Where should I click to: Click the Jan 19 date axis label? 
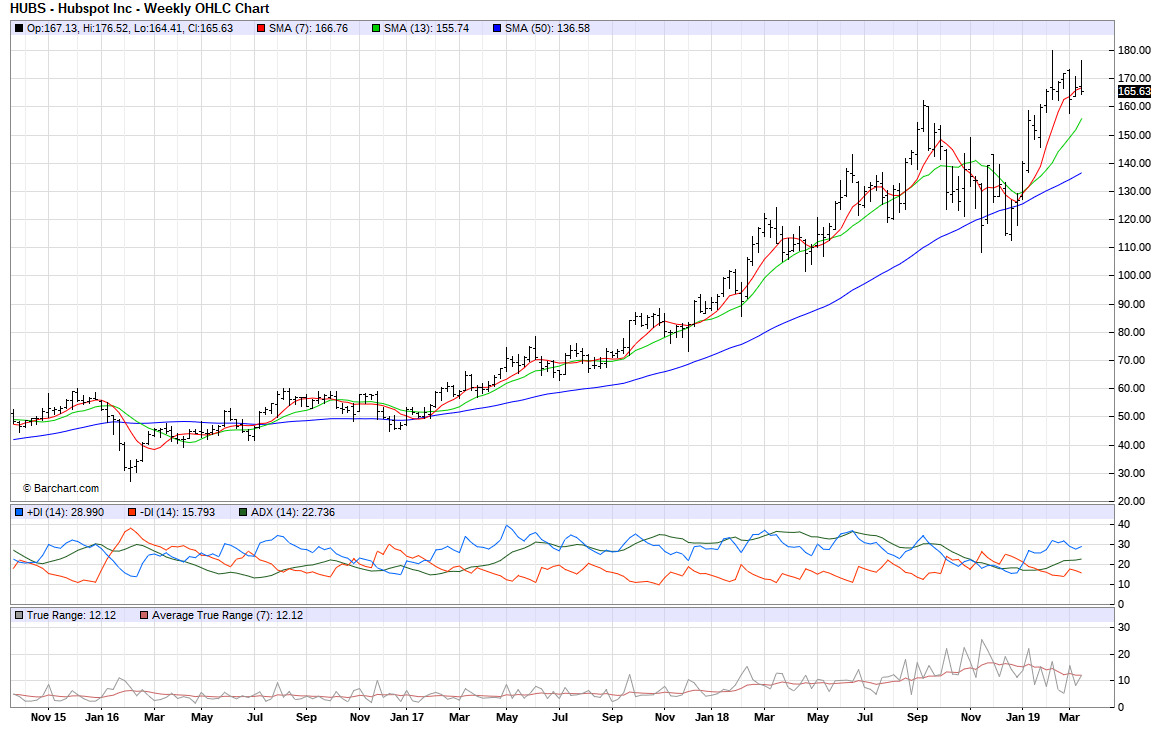(1022, 717)
